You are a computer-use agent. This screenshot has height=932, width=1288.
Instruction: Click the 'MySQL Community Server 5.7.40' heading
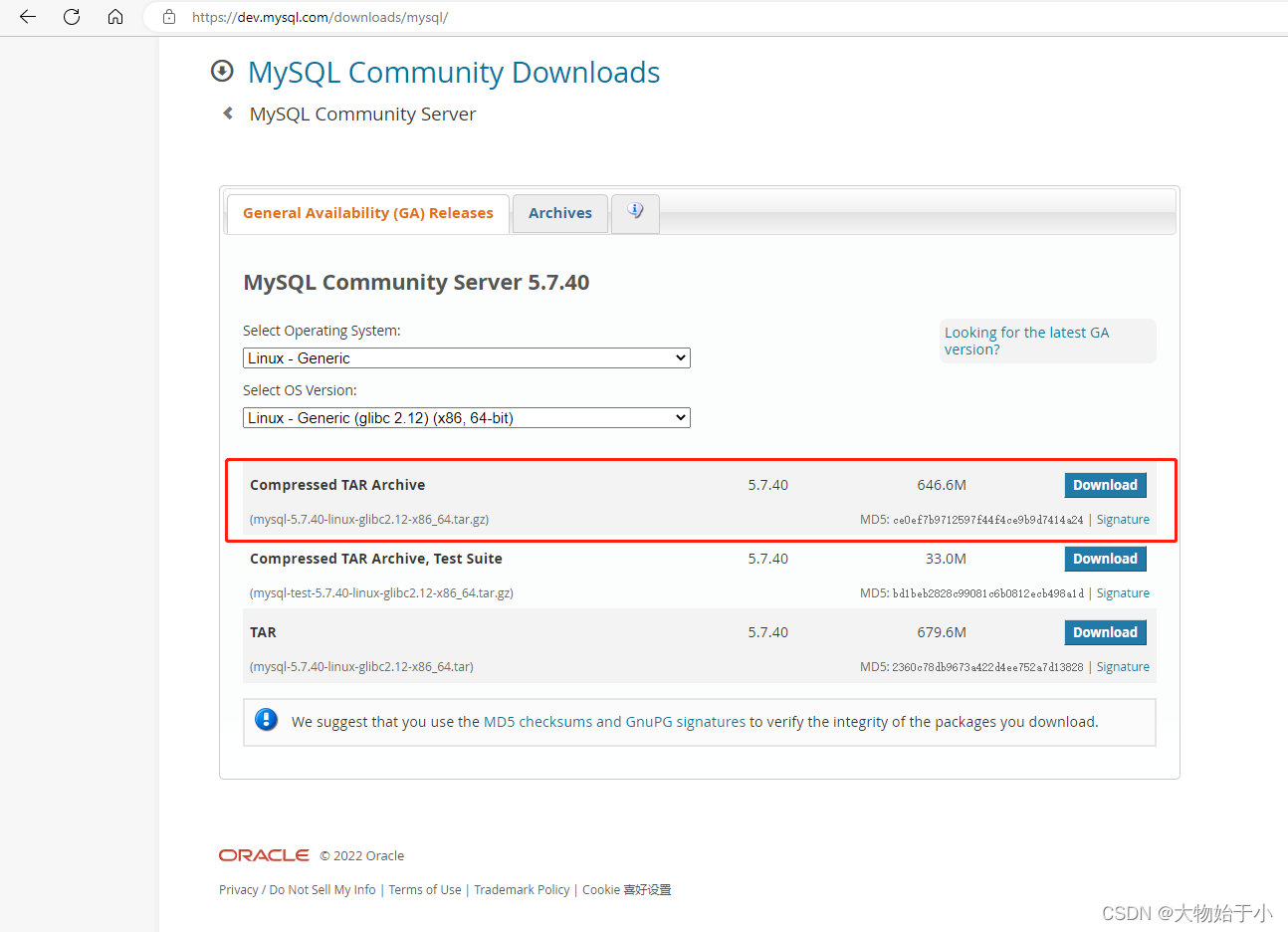pyautogui.click(x=416, y=283)
